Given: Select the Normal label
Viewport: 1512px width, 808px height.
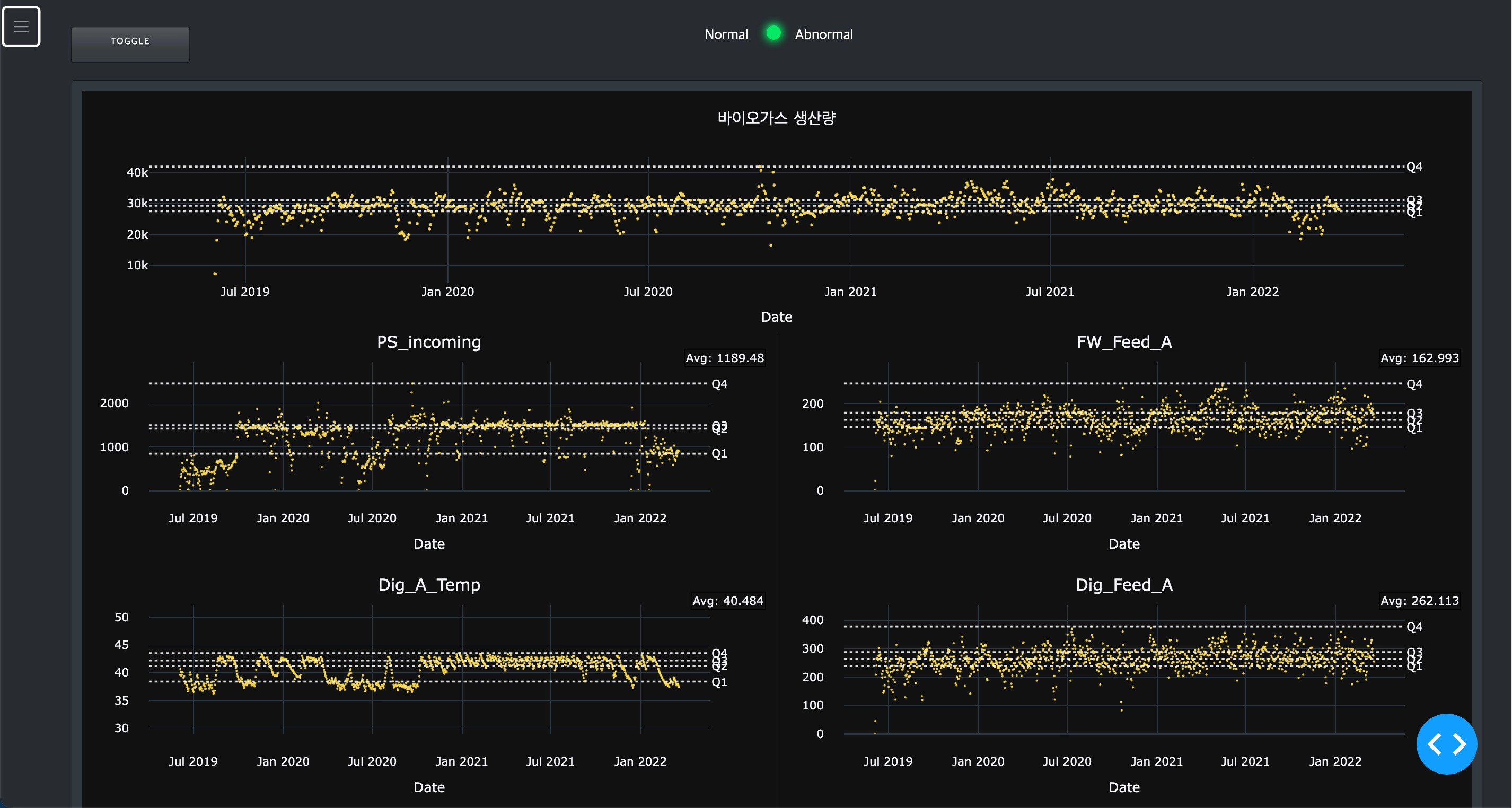Looking at the screenshot, I should pos(726,34).
